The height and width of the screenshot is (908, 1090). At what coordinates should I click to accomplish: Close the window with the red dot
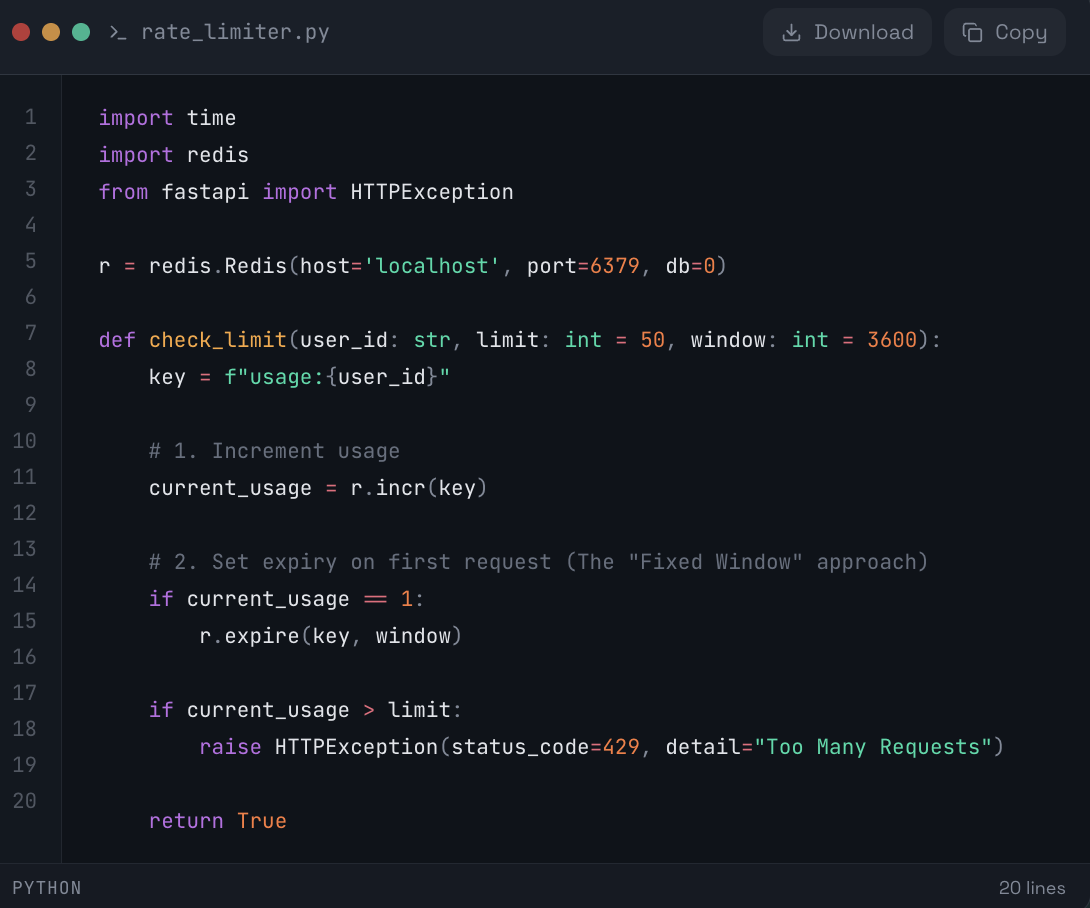point(21,32)
